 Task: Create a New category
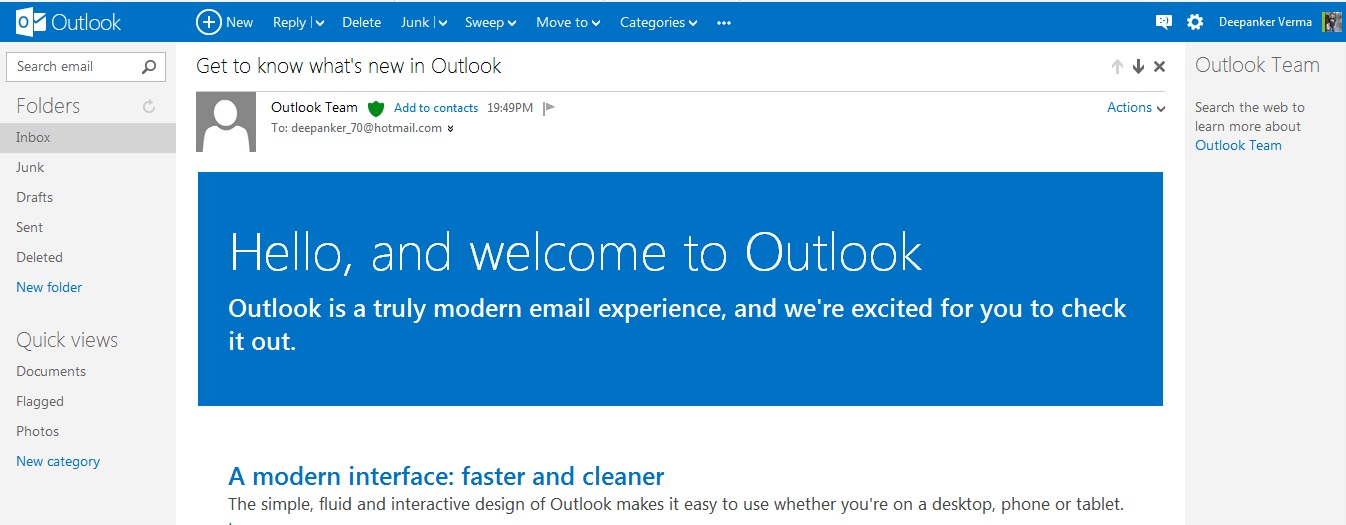(x=58, y=461)
